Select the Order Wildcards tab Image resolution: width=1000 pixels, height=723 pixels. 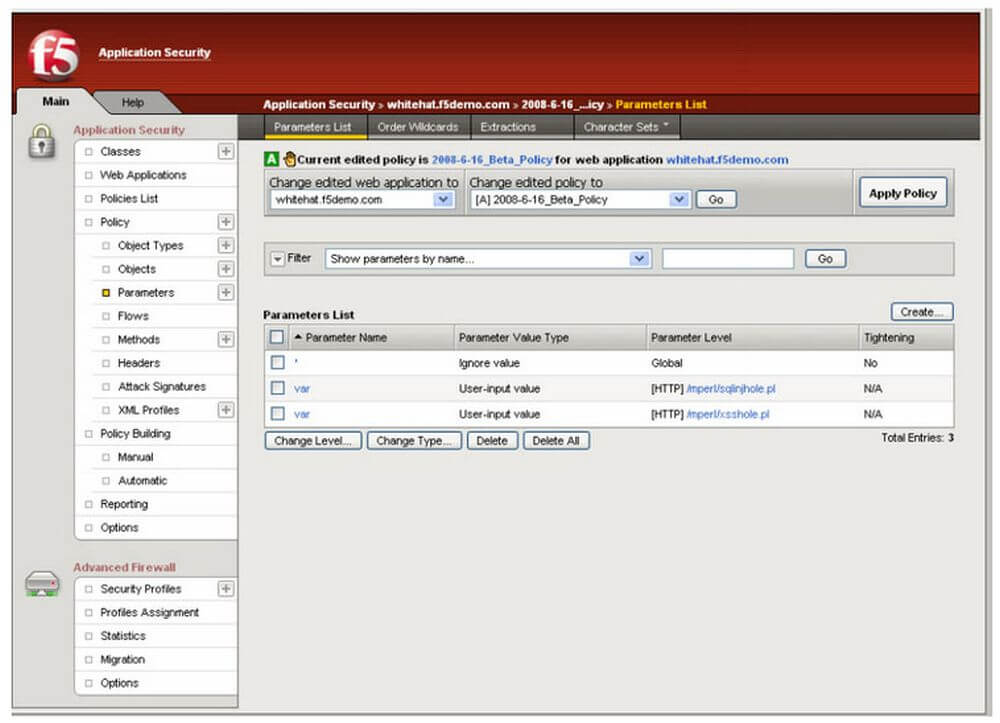[418, 127]
